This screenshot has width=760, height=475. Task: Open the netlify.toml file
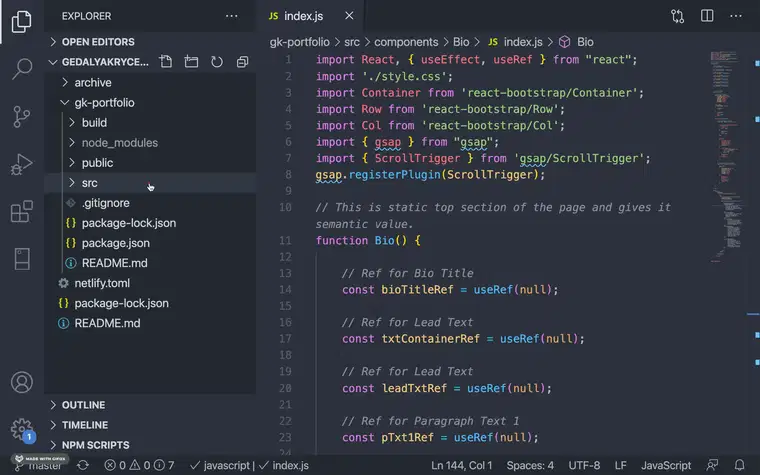tap(150, 283)
